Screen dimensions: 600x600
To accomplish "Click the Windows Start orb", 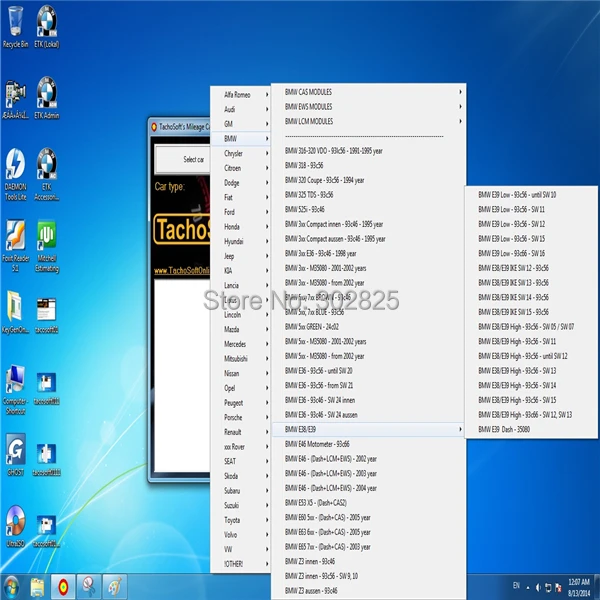I will pos(11,587).
